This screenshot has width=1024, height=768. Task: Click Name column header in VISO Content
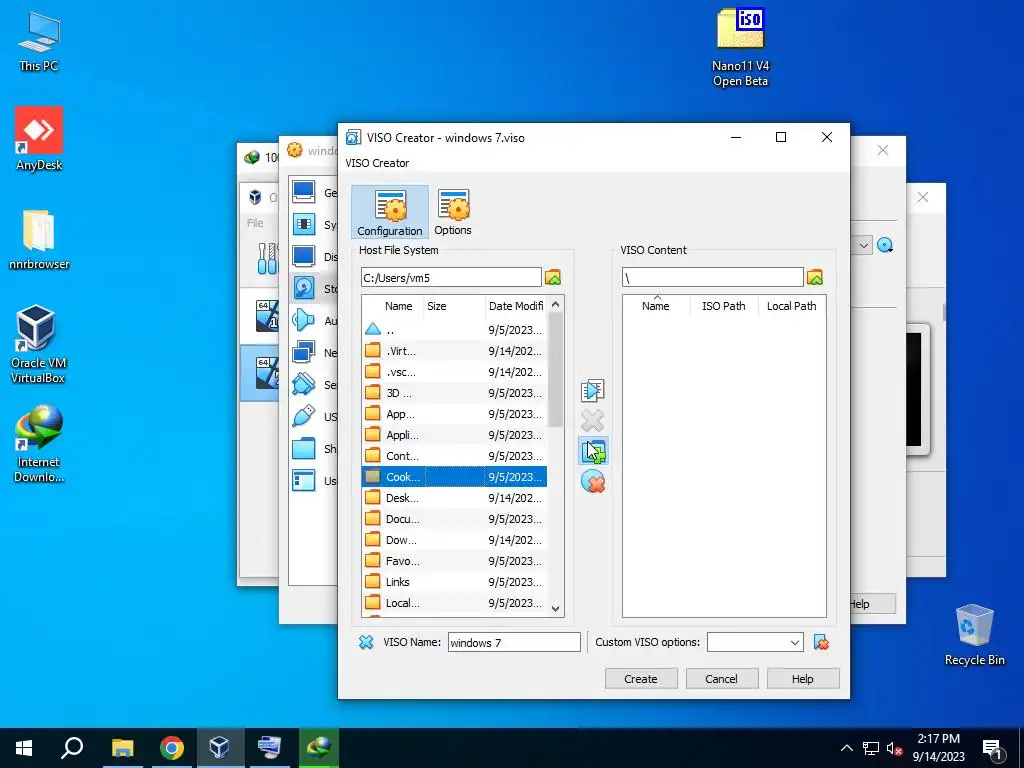click(x=656, y=306)
